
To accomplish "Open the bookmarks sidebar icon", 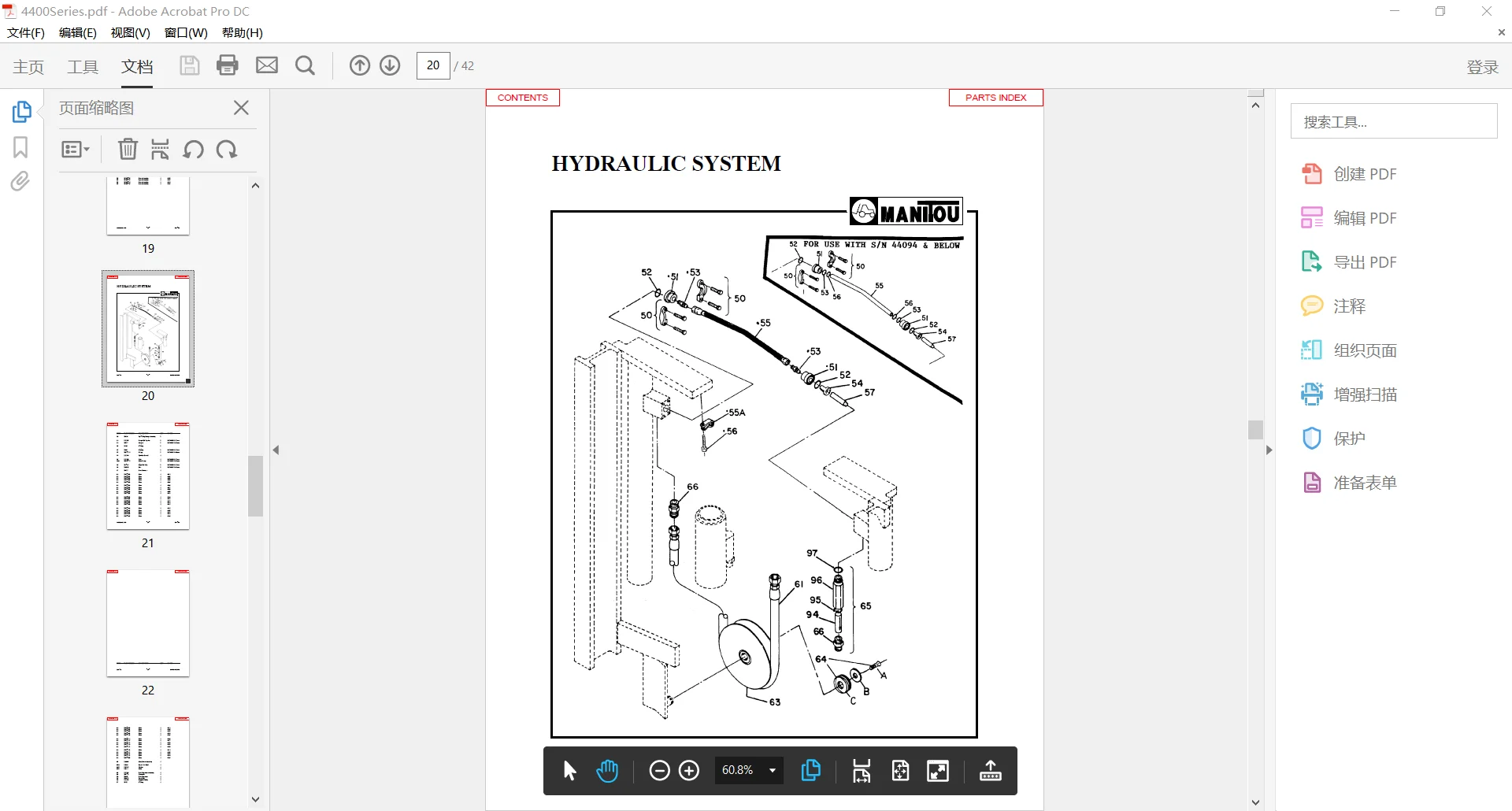I will point(20,147).
